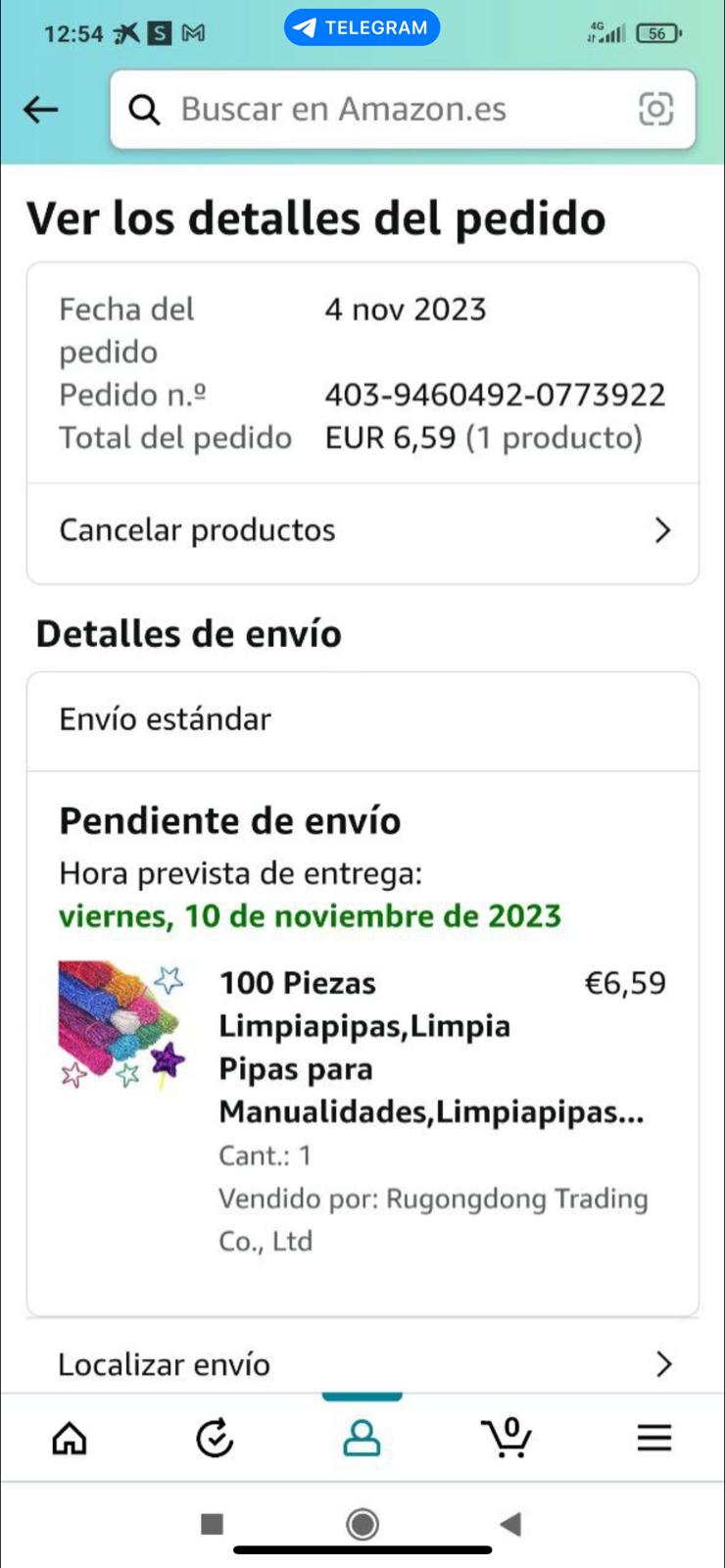Tap the search magnifier icon

pos(145,110)
